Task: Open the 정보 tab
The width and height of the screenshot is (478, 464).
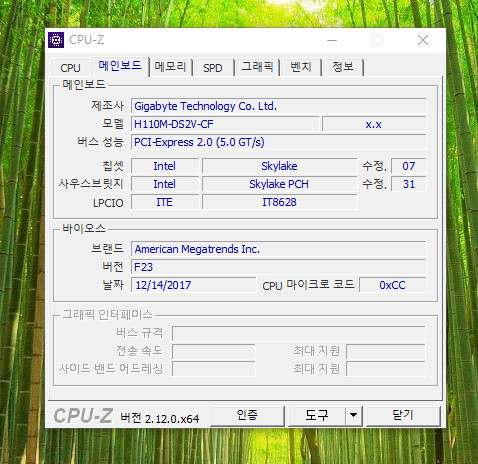Action: 343,67
